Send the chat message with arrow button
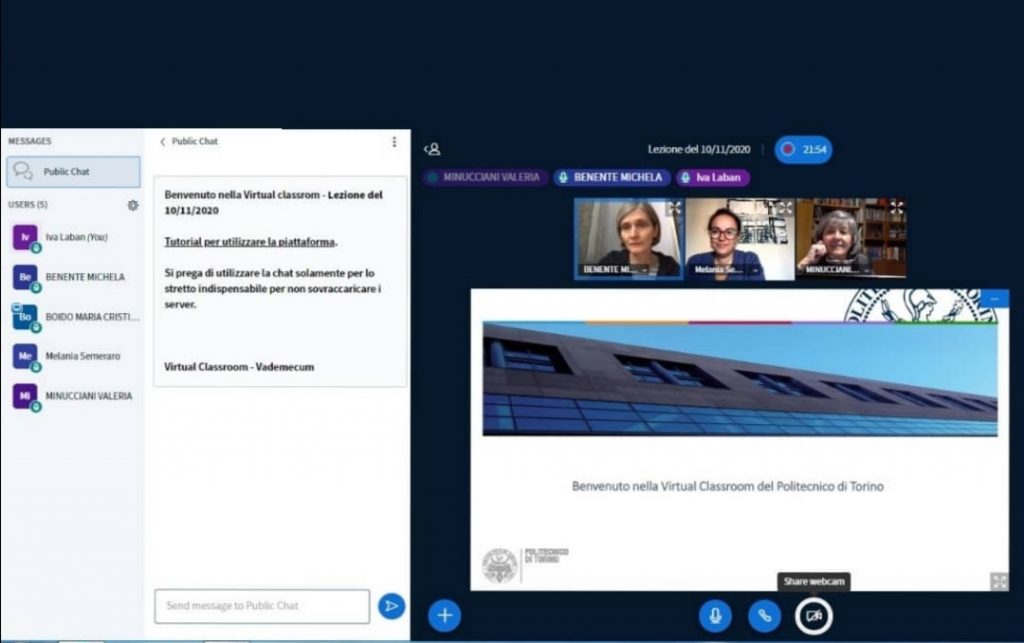The width and height of the screenshot is (1024, 643). tap(391, 605)
